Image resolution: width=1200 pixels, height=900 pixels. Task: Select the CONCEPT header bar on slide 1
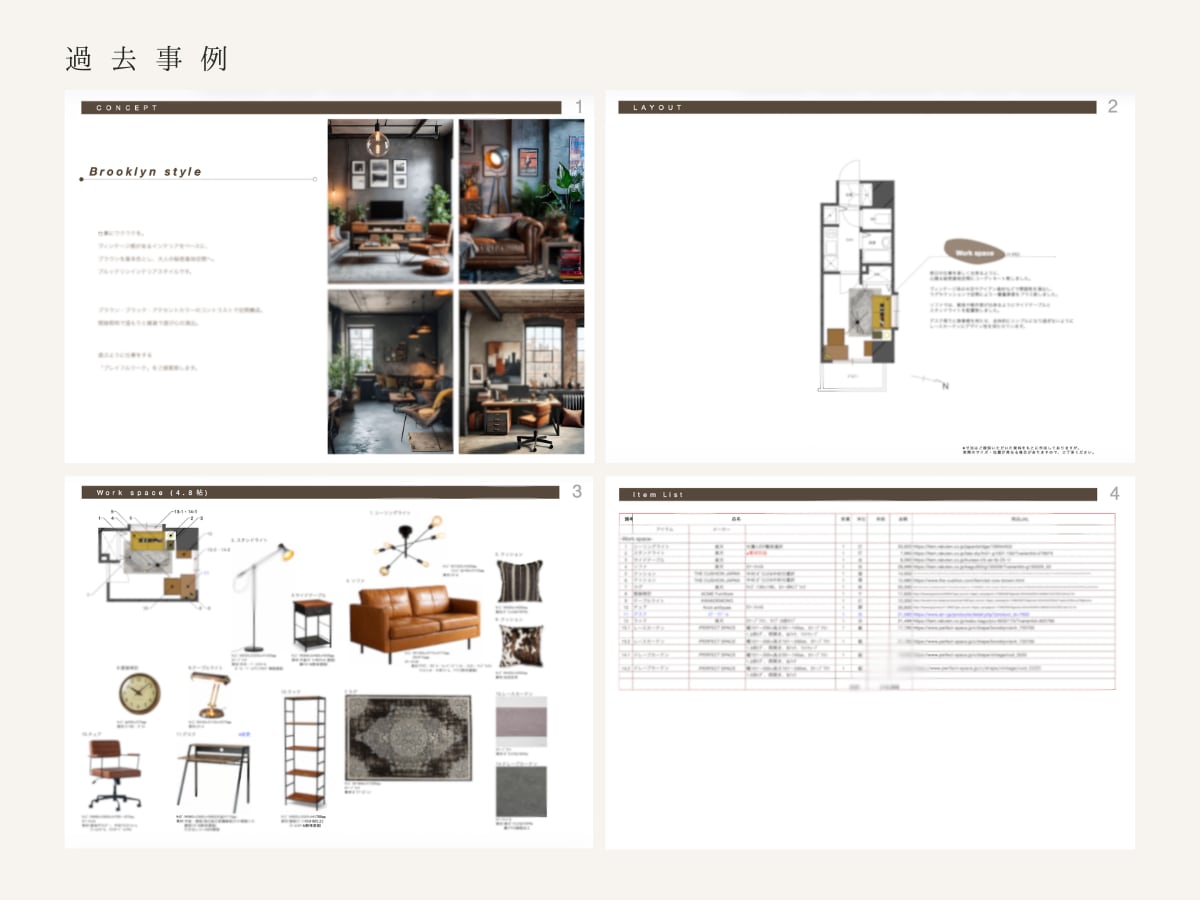[321, 107]
